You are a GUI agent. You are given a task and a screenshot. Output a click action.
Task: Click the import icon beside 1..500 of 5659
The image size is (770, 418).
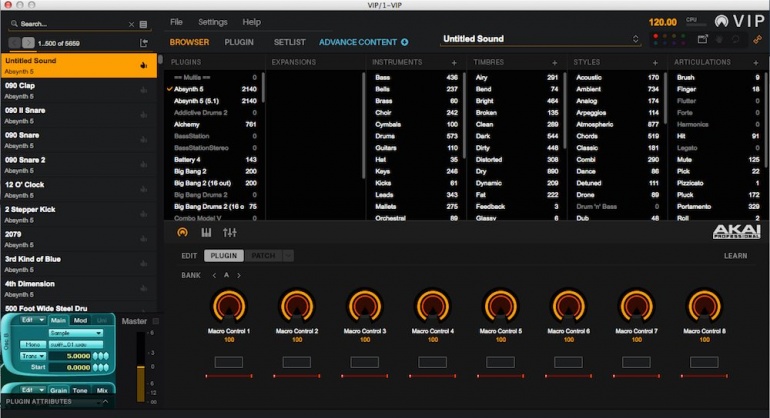144,43
